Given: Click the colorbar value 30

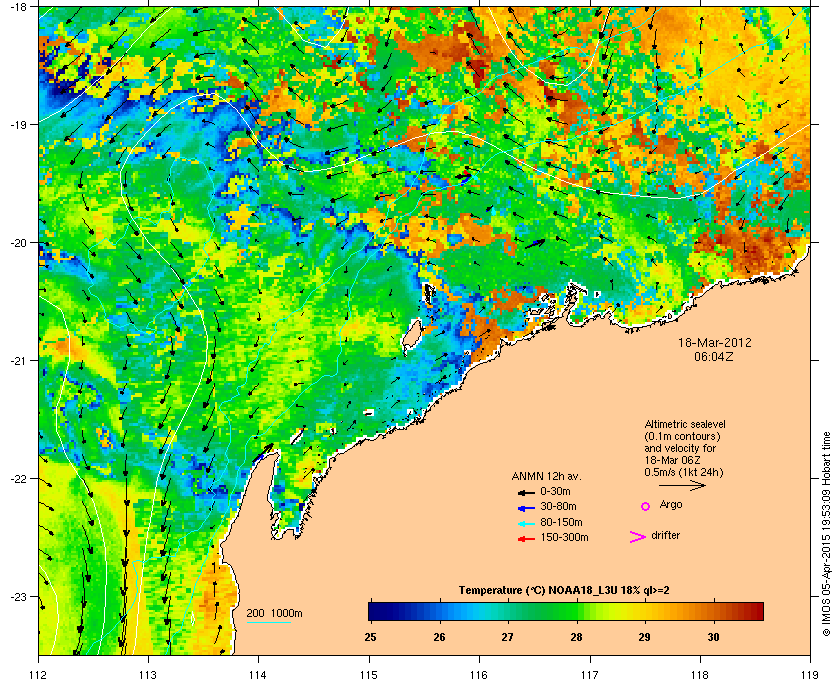Looking at the screenshot, I should pos(713,637).
